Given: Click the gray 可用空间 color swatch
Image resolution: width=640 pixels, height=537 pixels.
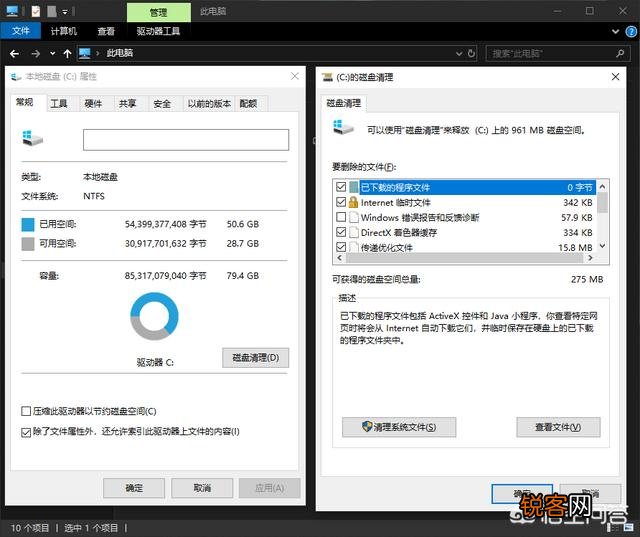Looking at the screenshot, I should tap(28, 244).
